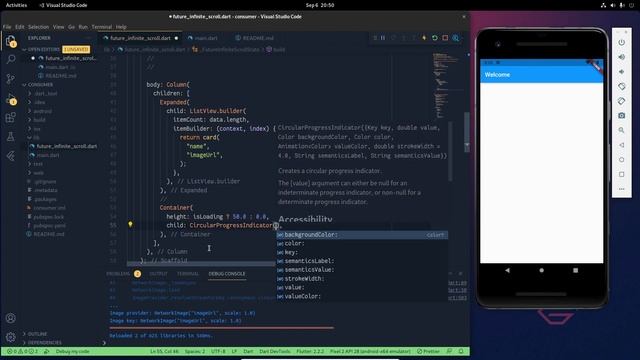Viewport: 640px width, 360px height.
Task: Tap the phone screen recents navigation button
Action: 576,270
